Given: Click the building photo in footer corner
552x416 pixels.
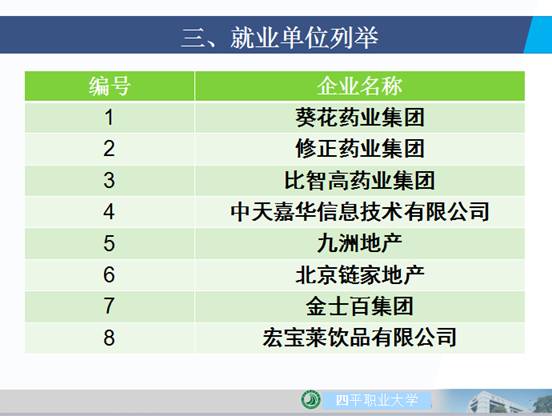Looking at the screenshot, I should pyautogui.click(x=500, y=401).
